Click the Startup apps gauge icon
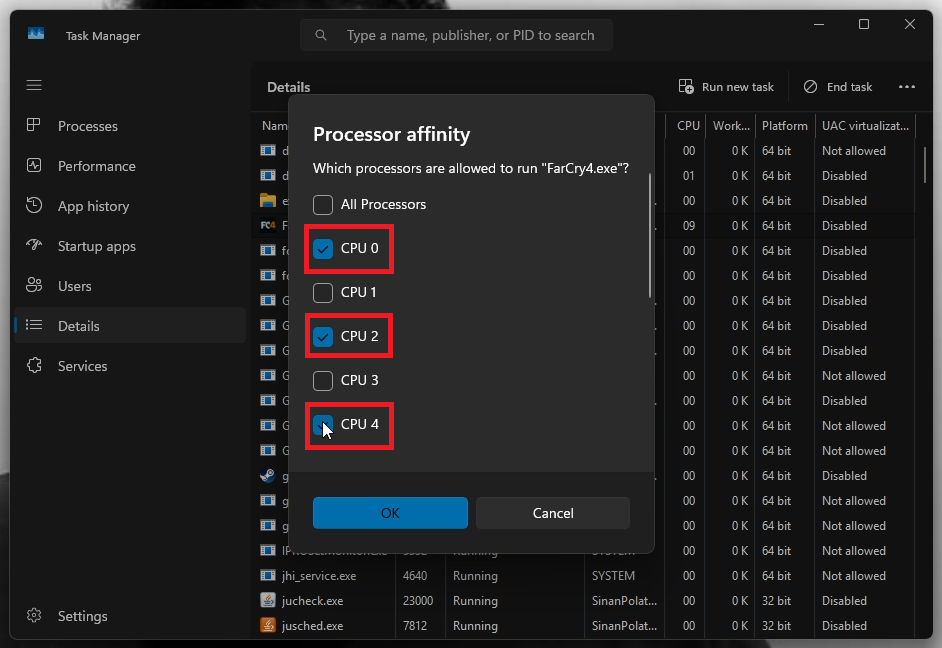942x648 pixels. pyautogui.click(x=34, y=245)
